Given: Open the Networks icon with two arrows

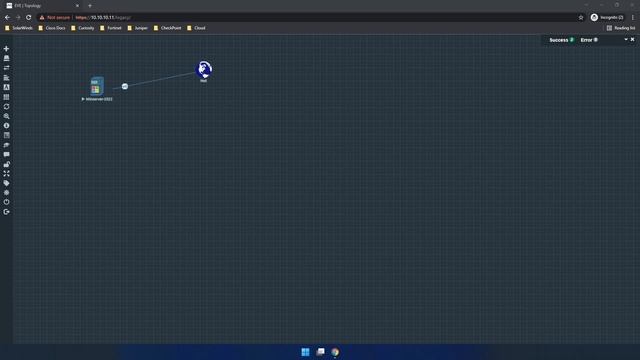Looking at the screenshot, I should (x=6, y=68).
